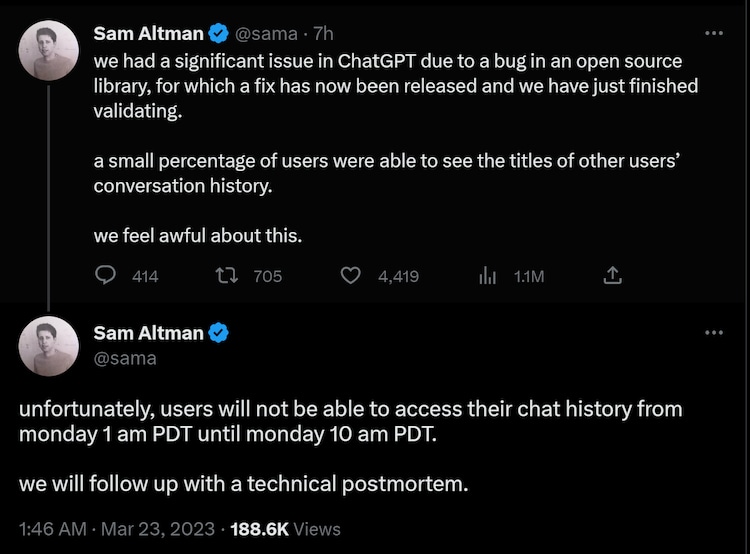Click the Sam Altman name in second tweet
This screenshot has width=750, height=554.
[148, 333]
